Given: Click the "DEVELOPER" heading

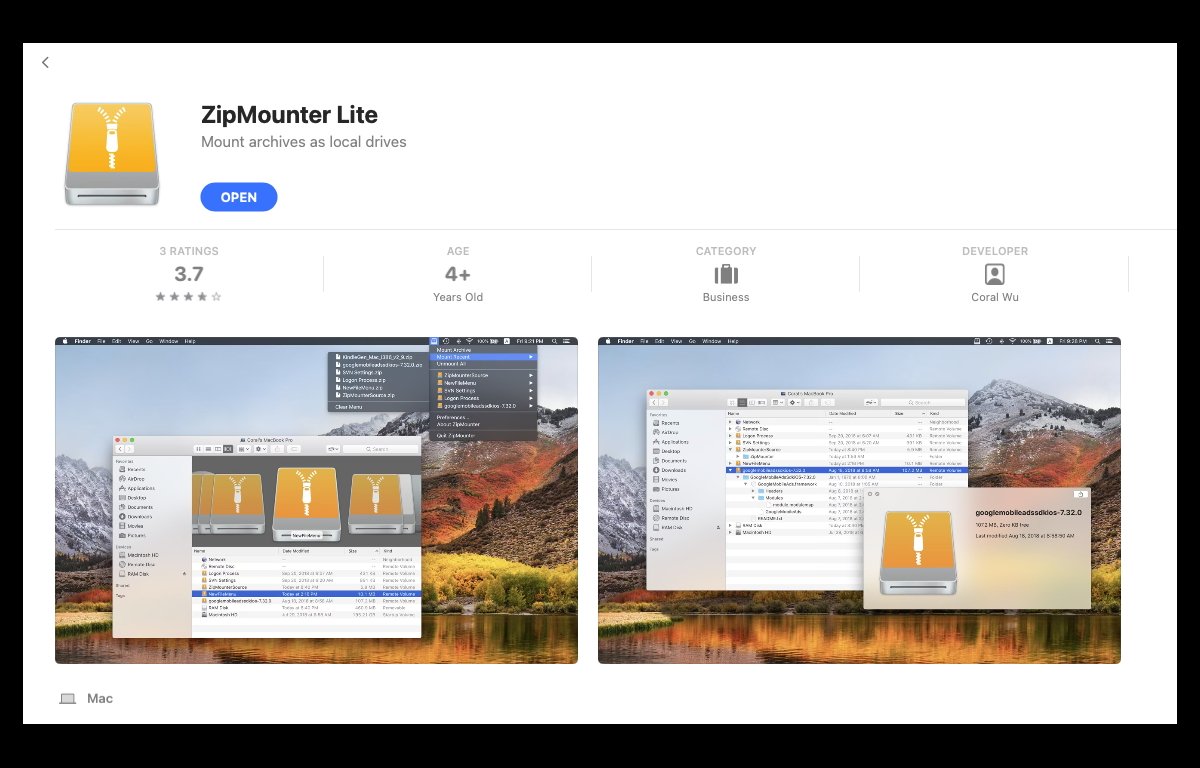Looking at the screenshot, I should coord(995,251).
